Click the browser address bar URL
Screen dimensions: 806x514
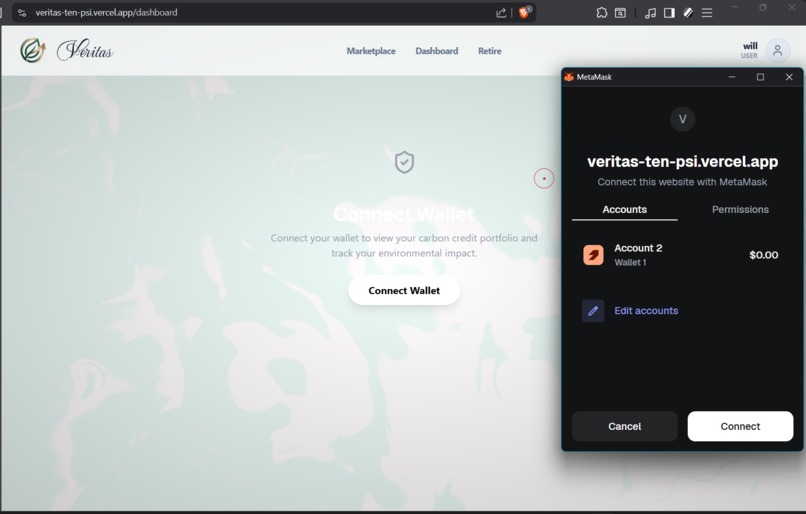click(x=106, y=12)
